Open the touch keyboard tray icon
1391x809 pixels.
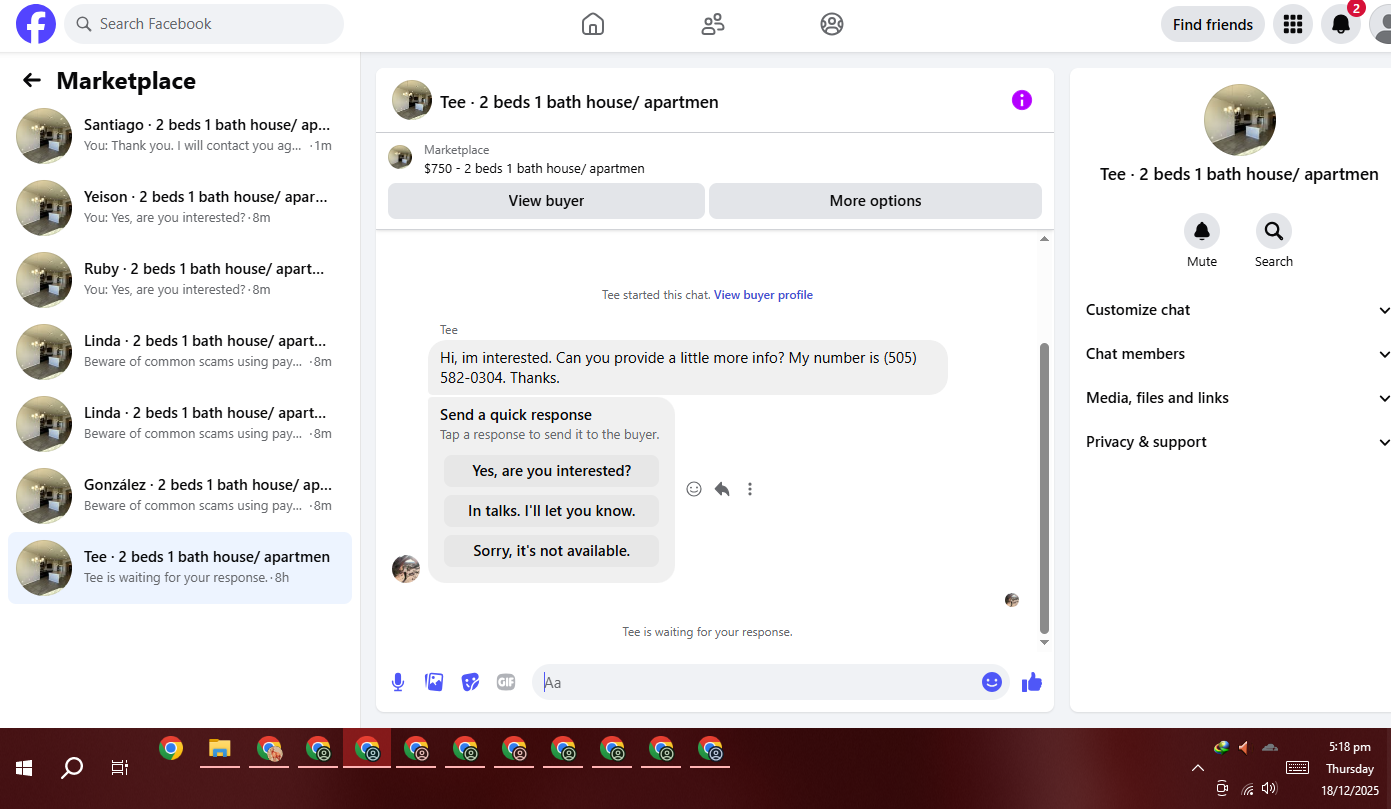pos(1297,767)
